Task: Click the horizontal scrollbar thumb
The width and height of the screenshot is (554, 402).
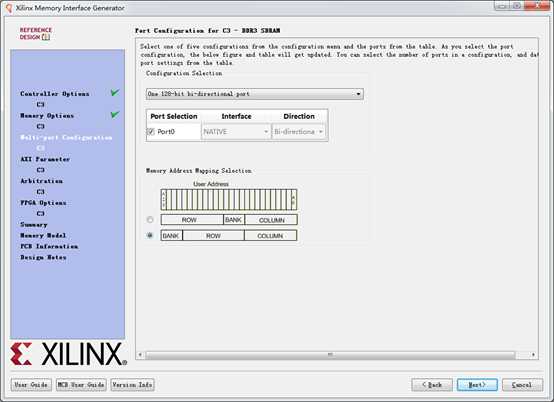Action: pyautogui.click(x=330, y=354)
